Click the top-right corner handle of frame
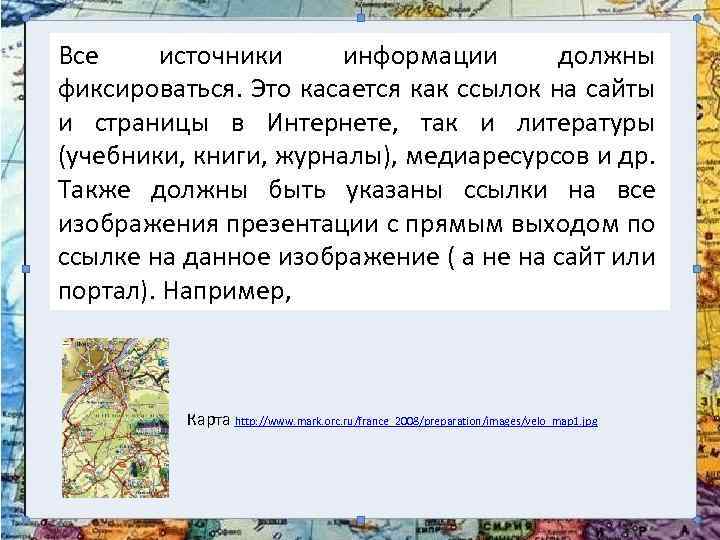 coord(697,18)
